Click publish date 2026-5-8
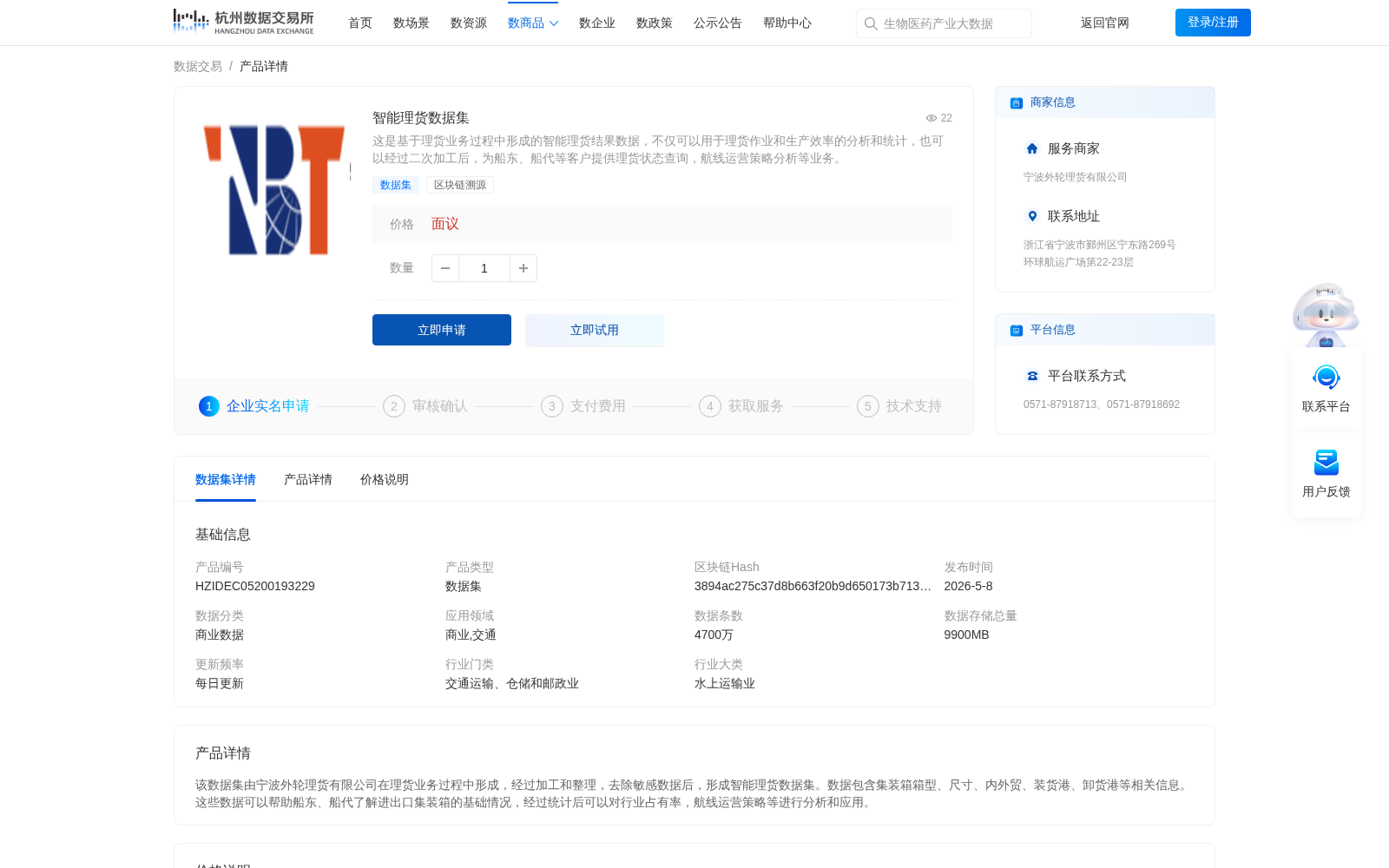The width and height of the screenshot is (1389, 868). (x=969, y=586)
